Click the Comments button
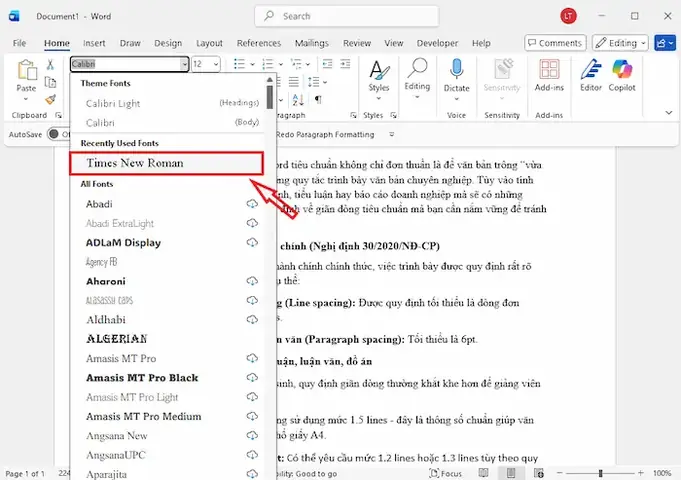The image size is (681, 480). [555, 43]
